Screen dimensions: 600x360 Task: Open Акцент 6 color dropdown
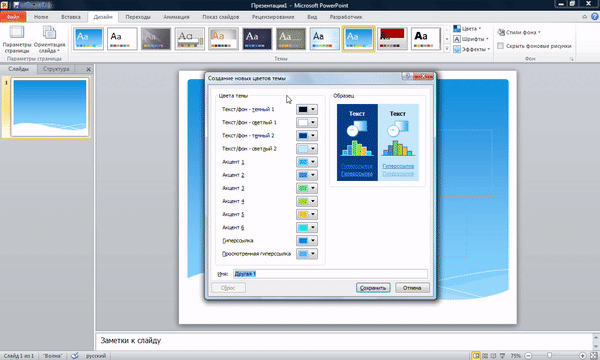(307, 228)
